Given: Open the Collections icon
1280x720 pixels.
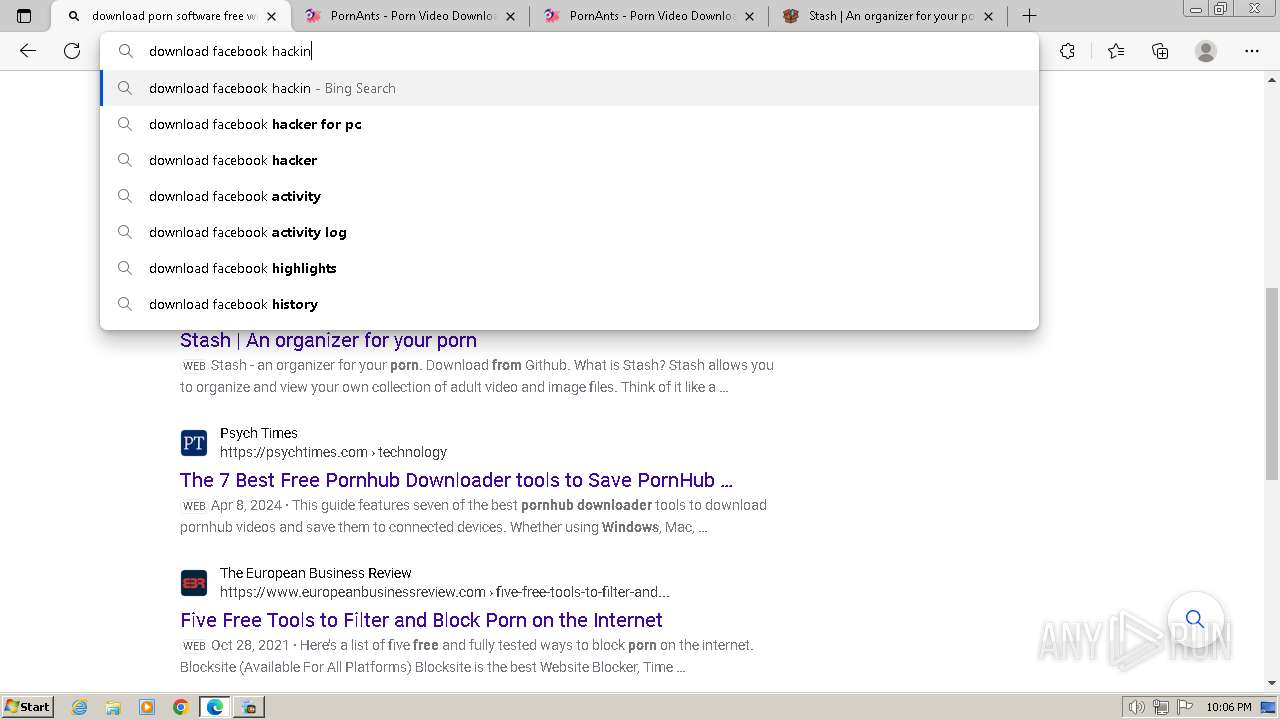Looking at the screenshot, I should point(1160,51).
